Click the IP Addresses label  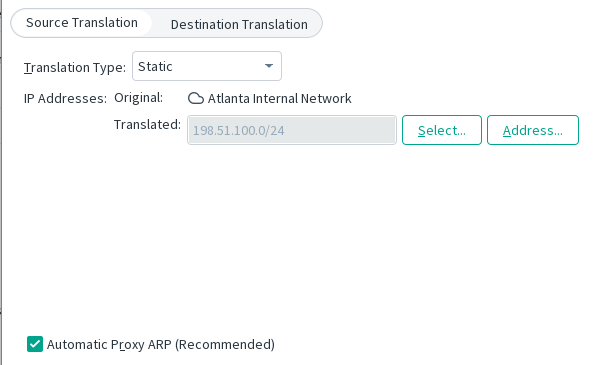(65, 99)
